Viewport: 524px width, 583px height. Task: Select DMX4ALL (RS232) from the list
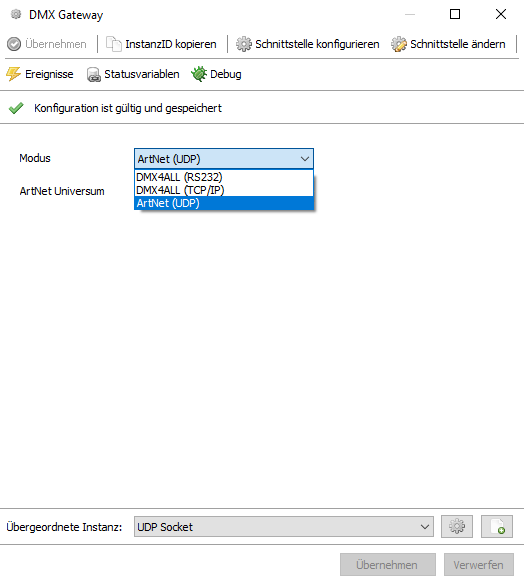coord(224,177)
